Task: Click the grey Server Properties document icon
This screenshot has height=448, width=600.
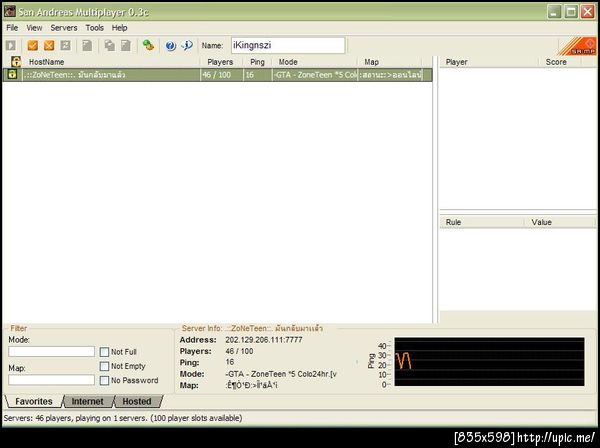Action: [x=87, y=46]
